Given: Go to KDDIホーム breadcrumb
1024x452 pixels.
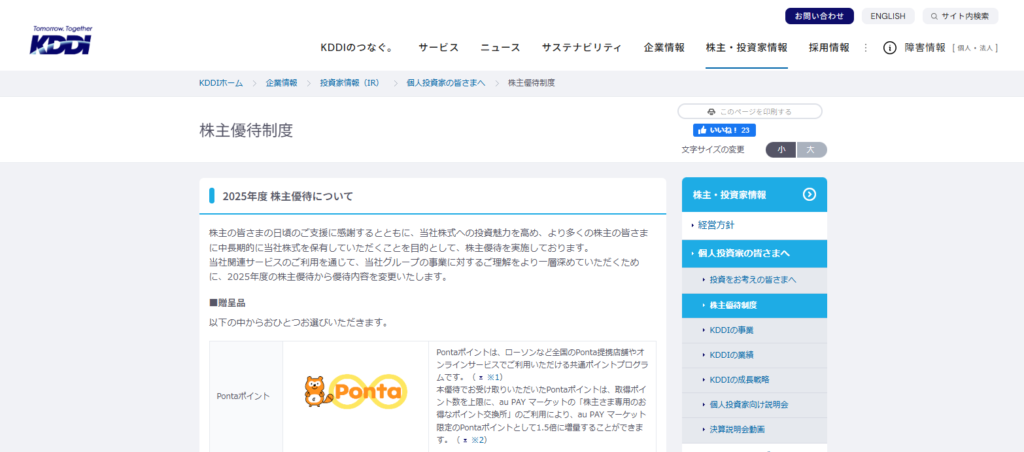Looking at the screenshot, I should 221,83.
